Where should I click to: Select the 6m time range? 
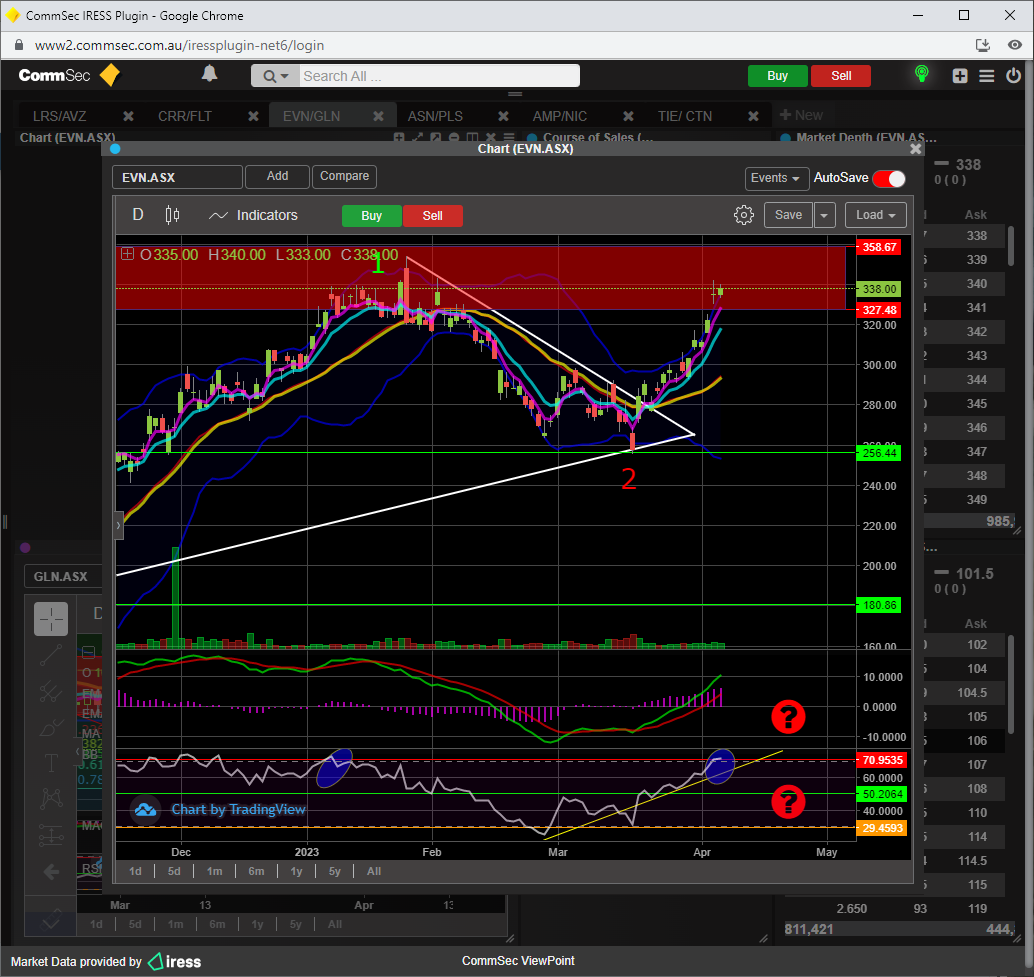(256, 871)
